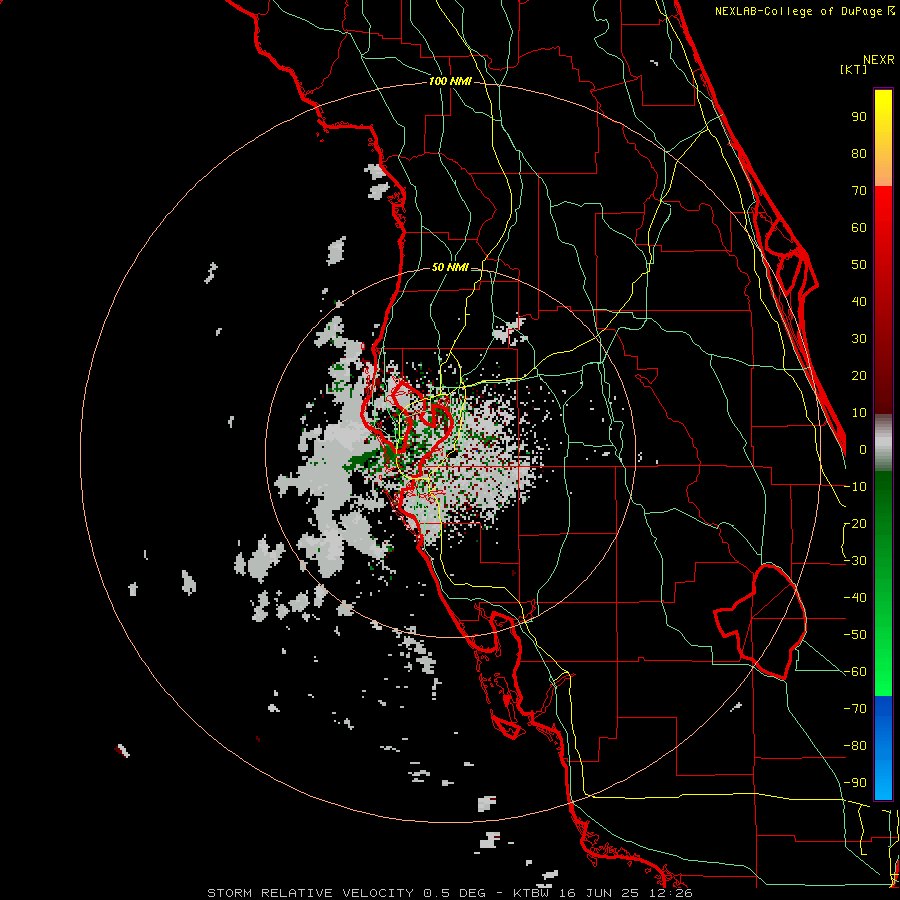900x900 pixels.
Task: Select the -10 scale value
Action: click(x=855, y=487)
